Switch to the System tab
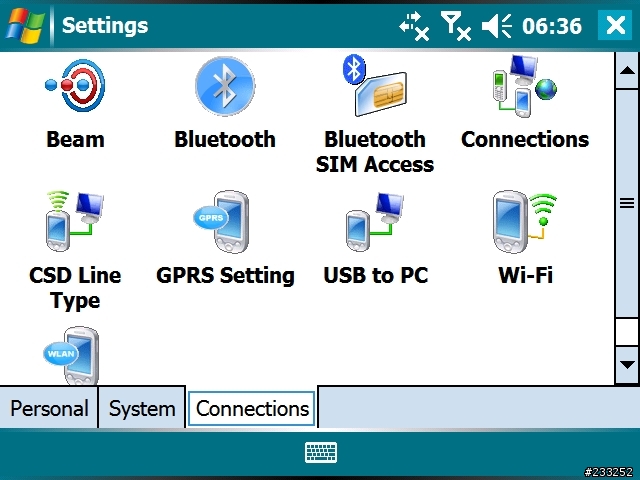Image resolution: width=640 pixels, height=480 pixels. [x=142, y=408]
